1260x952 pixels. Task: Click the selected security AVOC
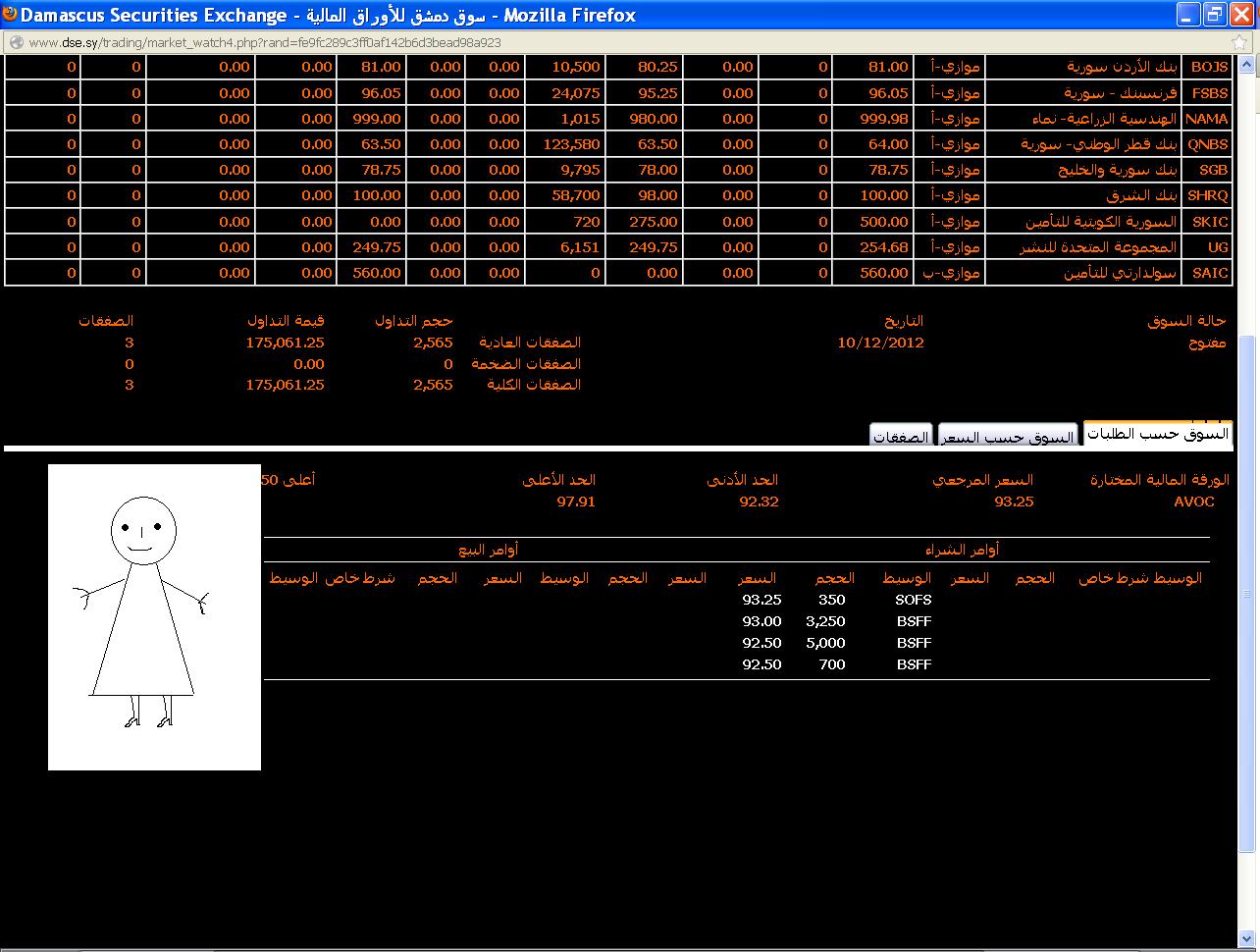[1193, 502]
